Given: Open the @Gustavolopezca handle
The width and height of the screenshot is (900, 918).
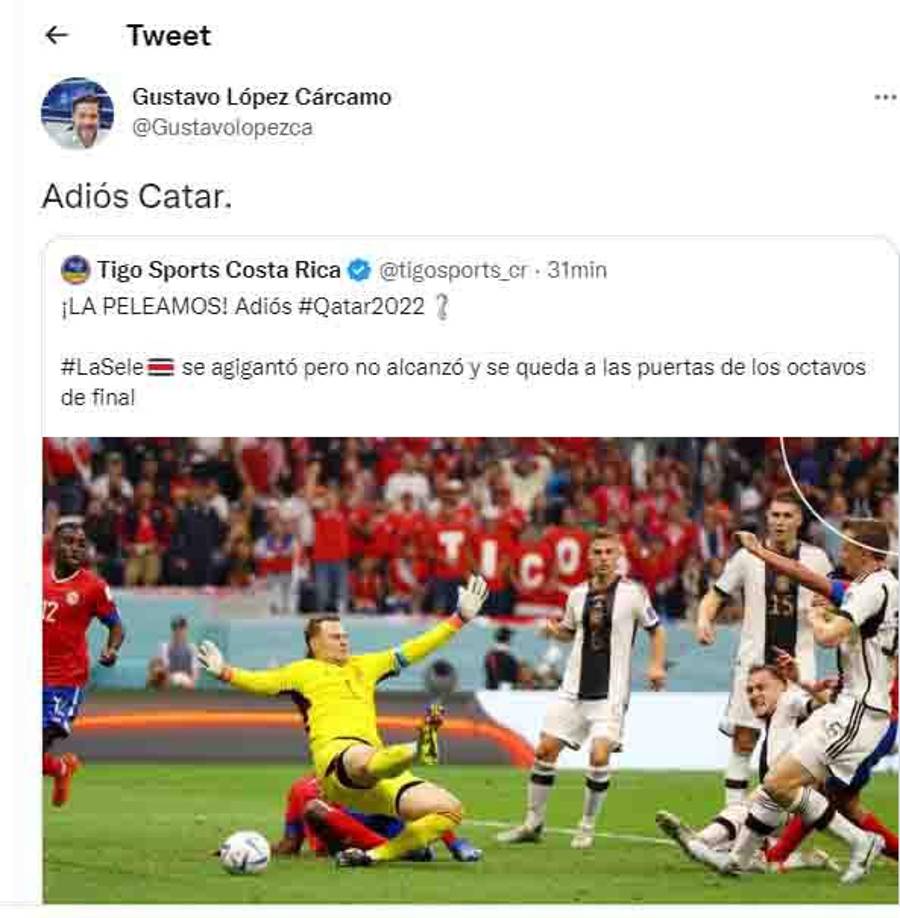Looking at the screenshot, I should (x=223, y=128).
